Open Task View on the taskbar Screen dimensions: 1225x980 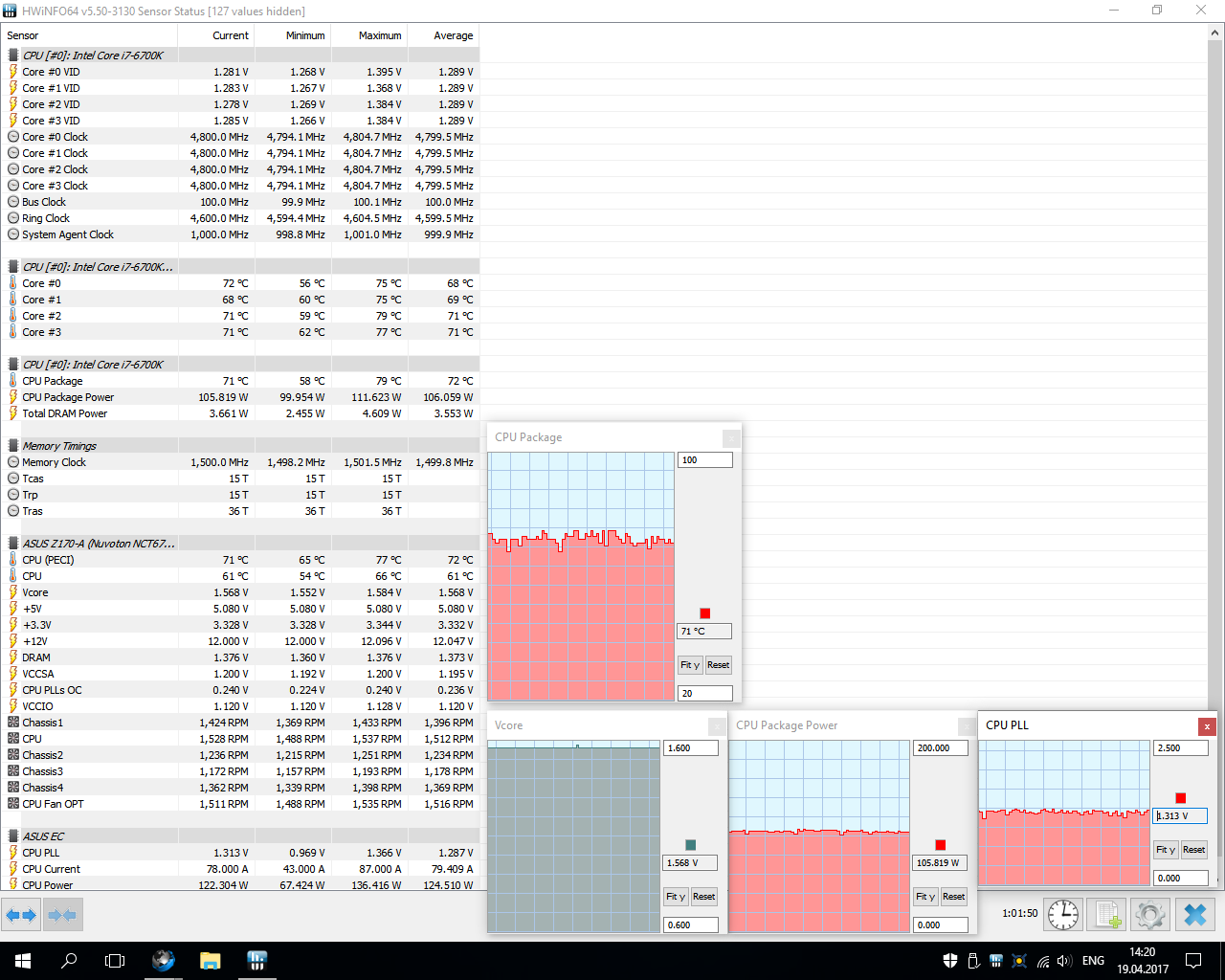pyautogui.click(x=115, y=961)
